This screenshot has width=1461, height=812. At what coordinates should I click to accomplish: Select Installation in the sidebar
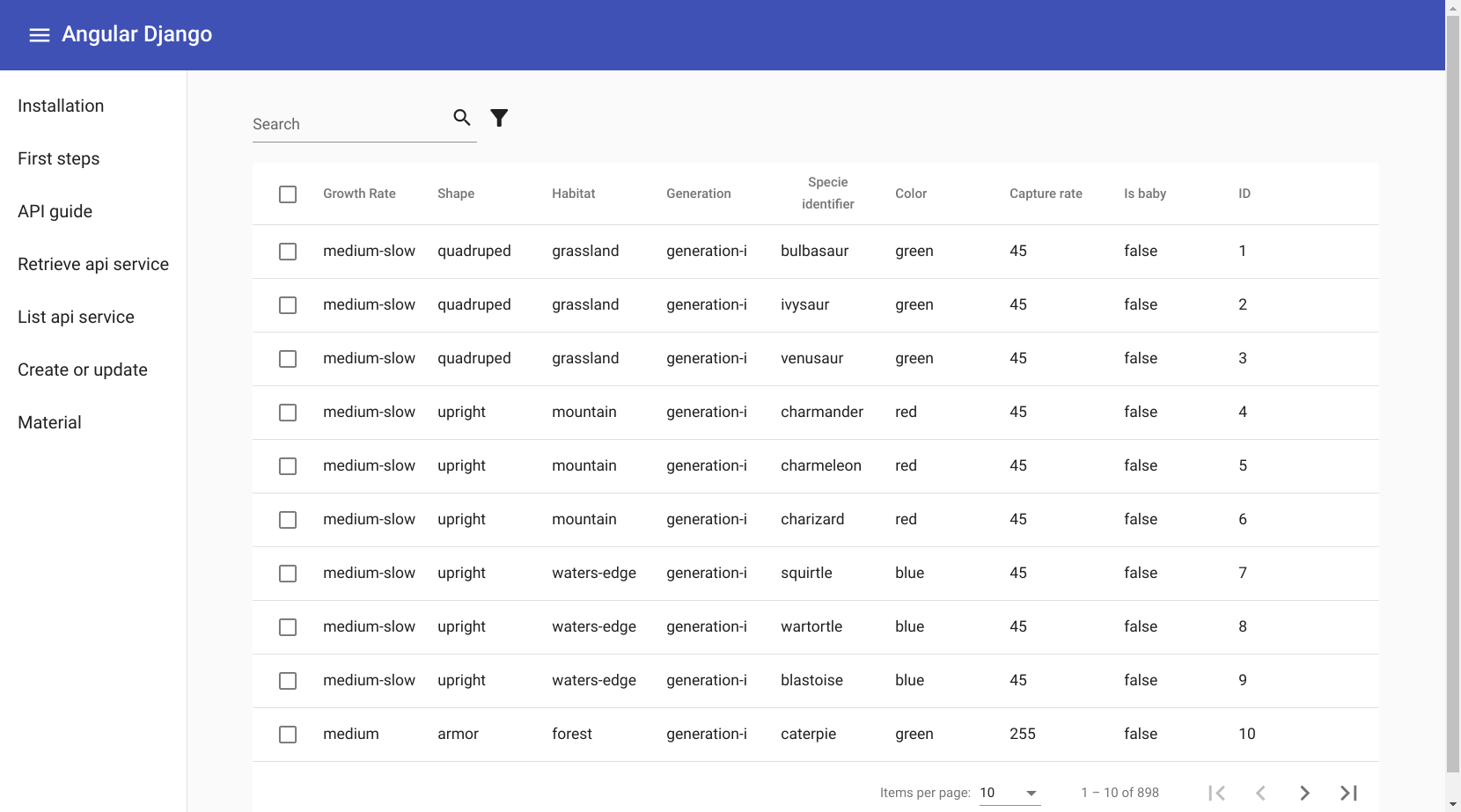[61, 106]
